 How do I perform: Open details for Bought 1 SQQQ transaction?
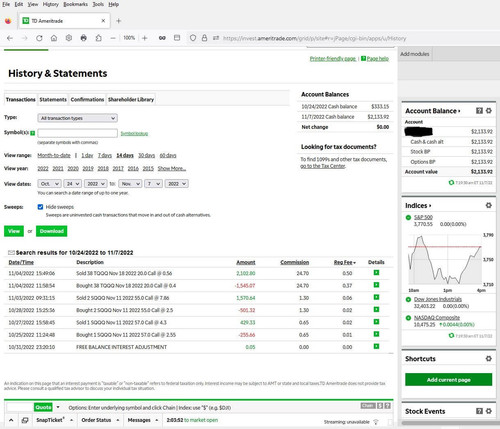[376, 334]
